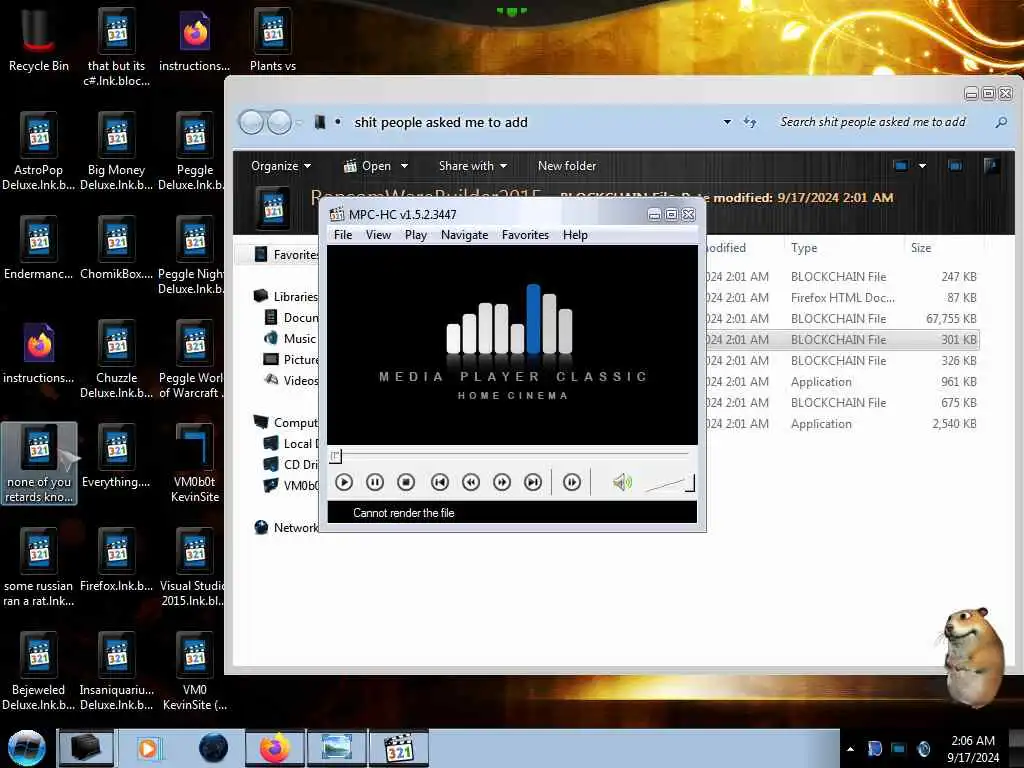Open the Help menu in MPC-HC
This screenshot has height=768, width=1024.
tap(575, 234)
